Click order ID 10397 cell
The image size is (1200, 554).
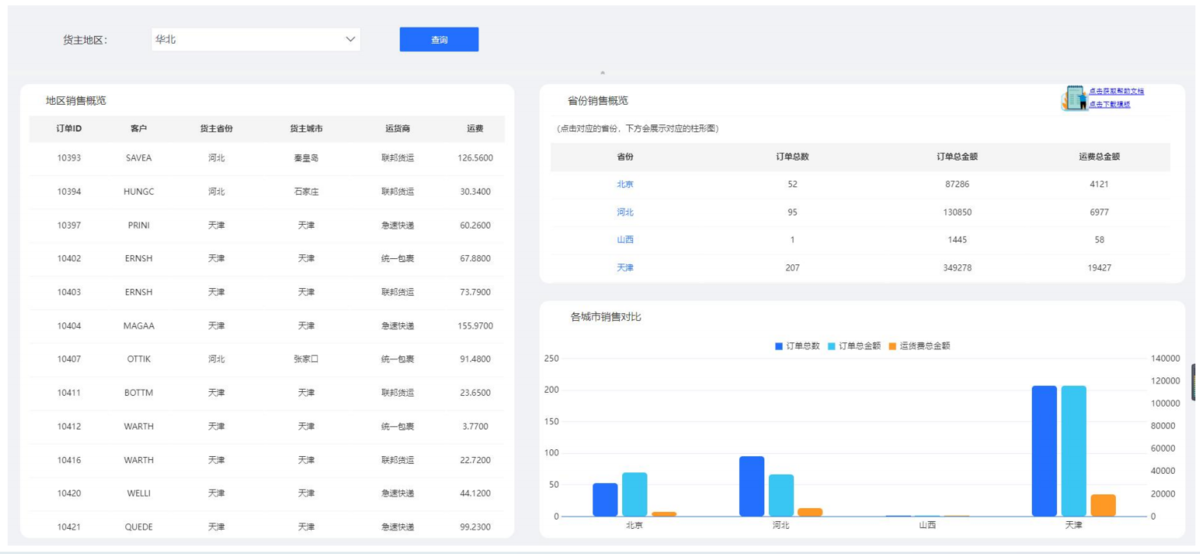click(x=69, y=225)
